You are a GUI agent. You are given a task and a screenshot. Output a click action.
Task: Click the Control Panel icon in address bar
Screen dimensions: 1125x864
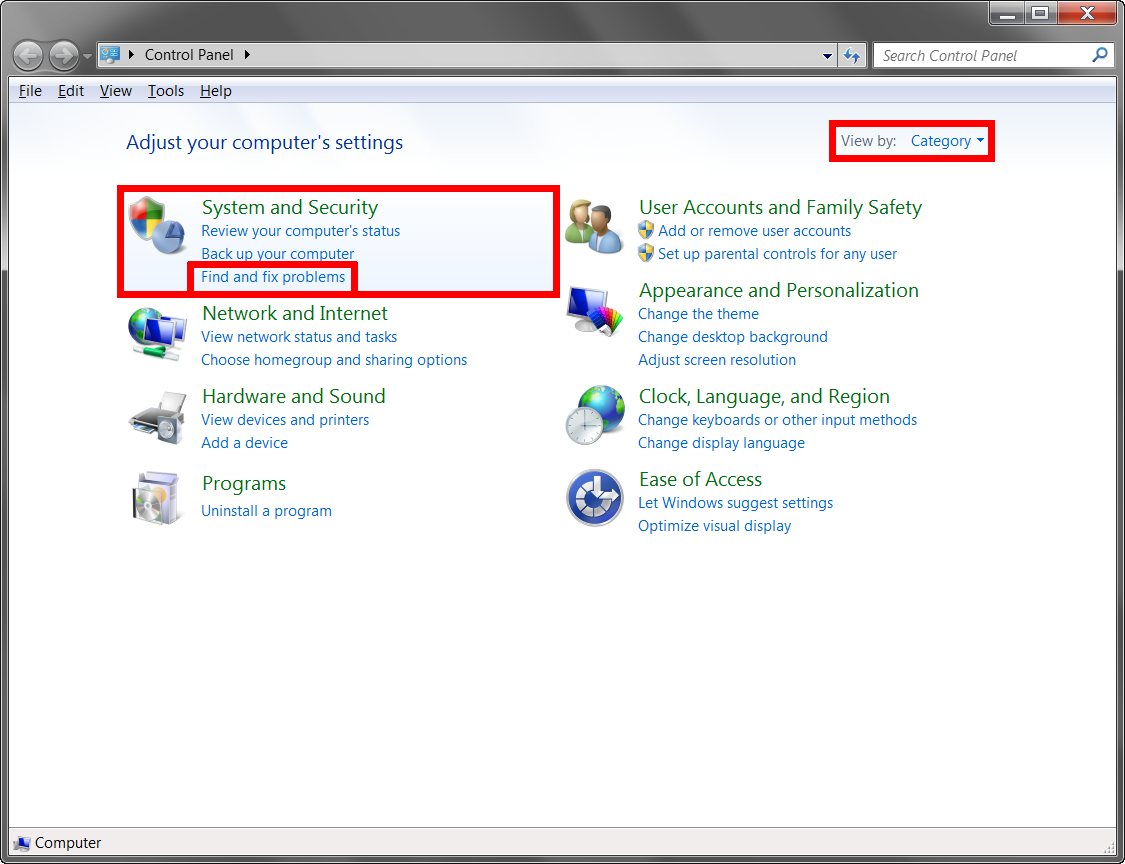[110, 55]
